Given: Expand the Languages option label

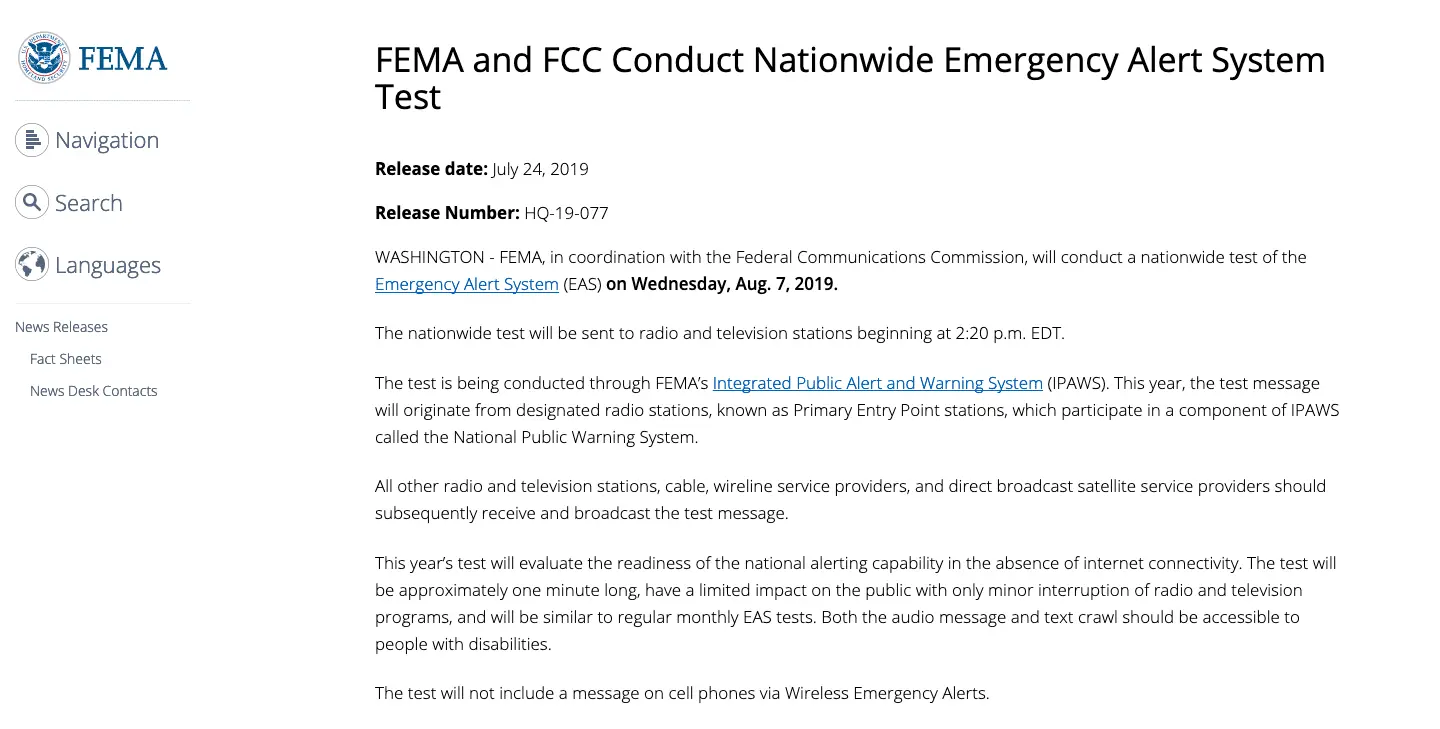Looking at the screenshot, I should 108,265.
